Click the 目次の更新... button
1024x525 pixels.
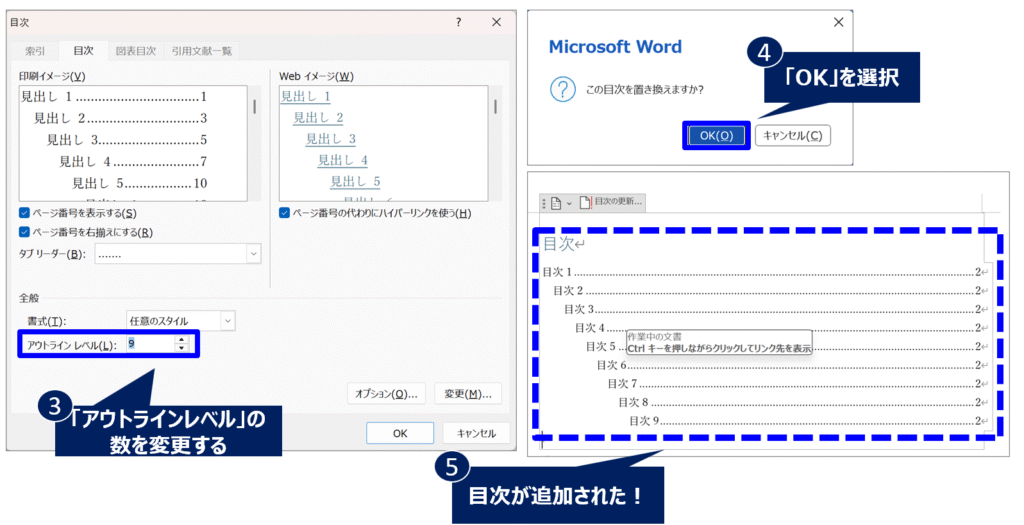click(611, 202)
